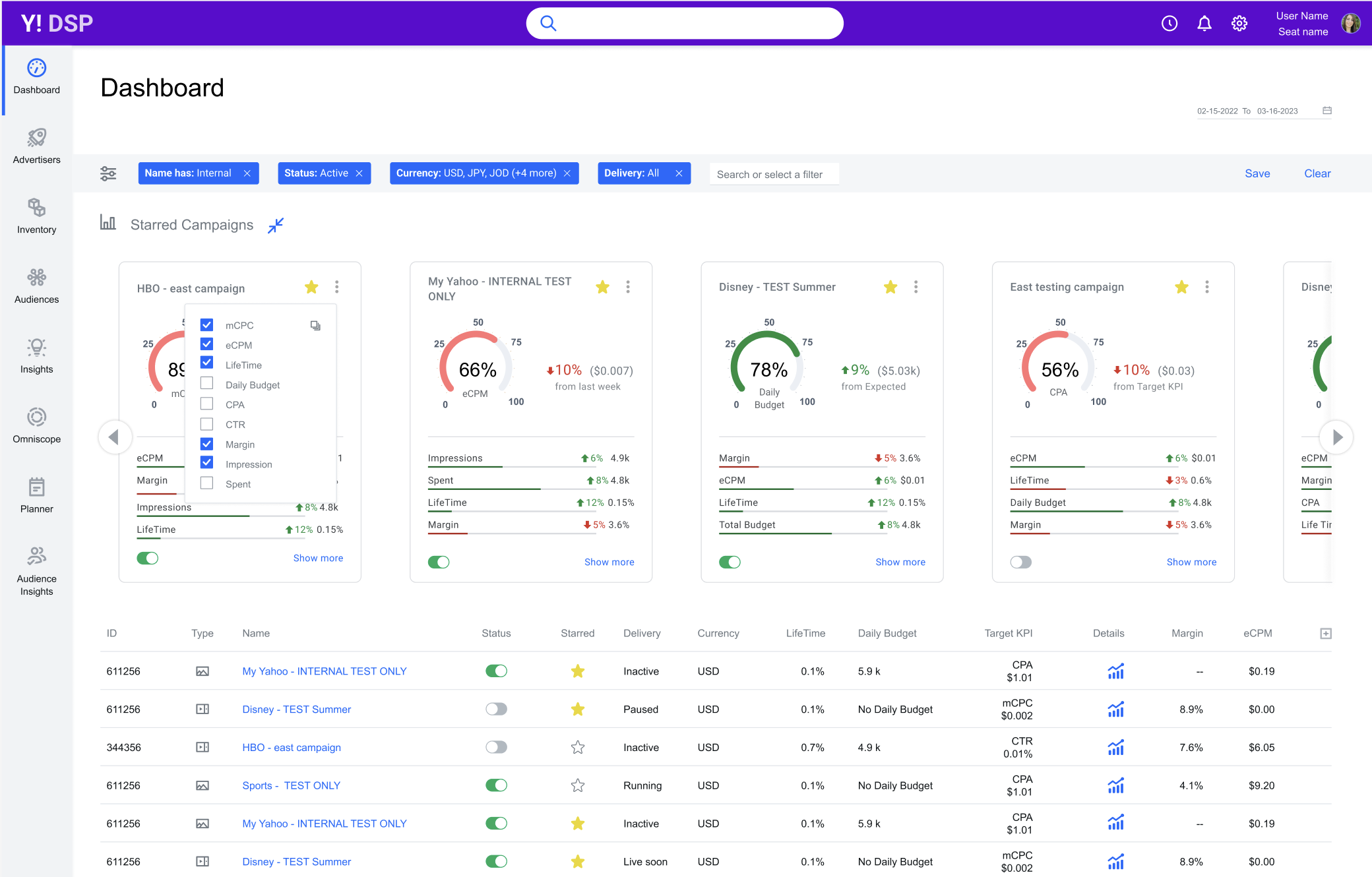This screenshot has height=877, width=1372.
Task: Open Omniscope section
Action: coord(37,426)
